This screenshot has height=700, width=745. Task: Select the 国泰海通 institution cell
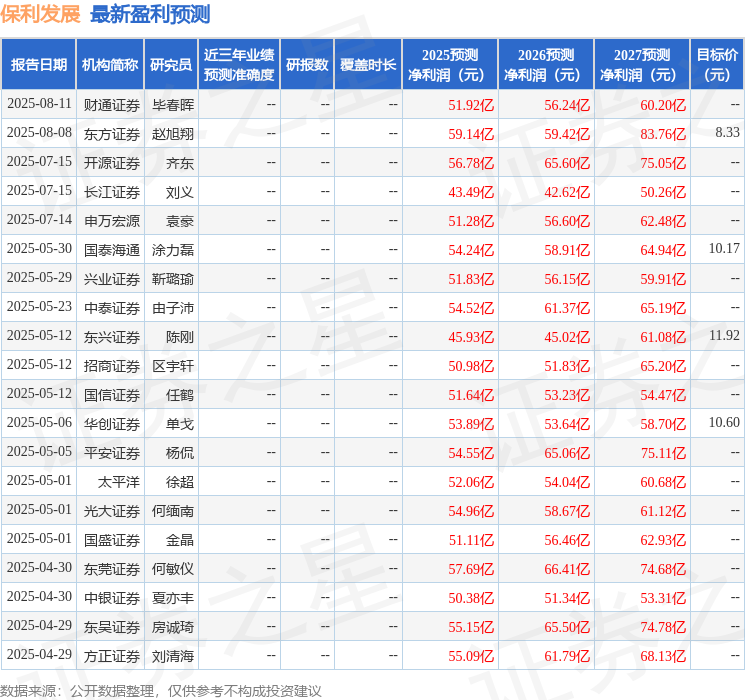click(112, 250)
